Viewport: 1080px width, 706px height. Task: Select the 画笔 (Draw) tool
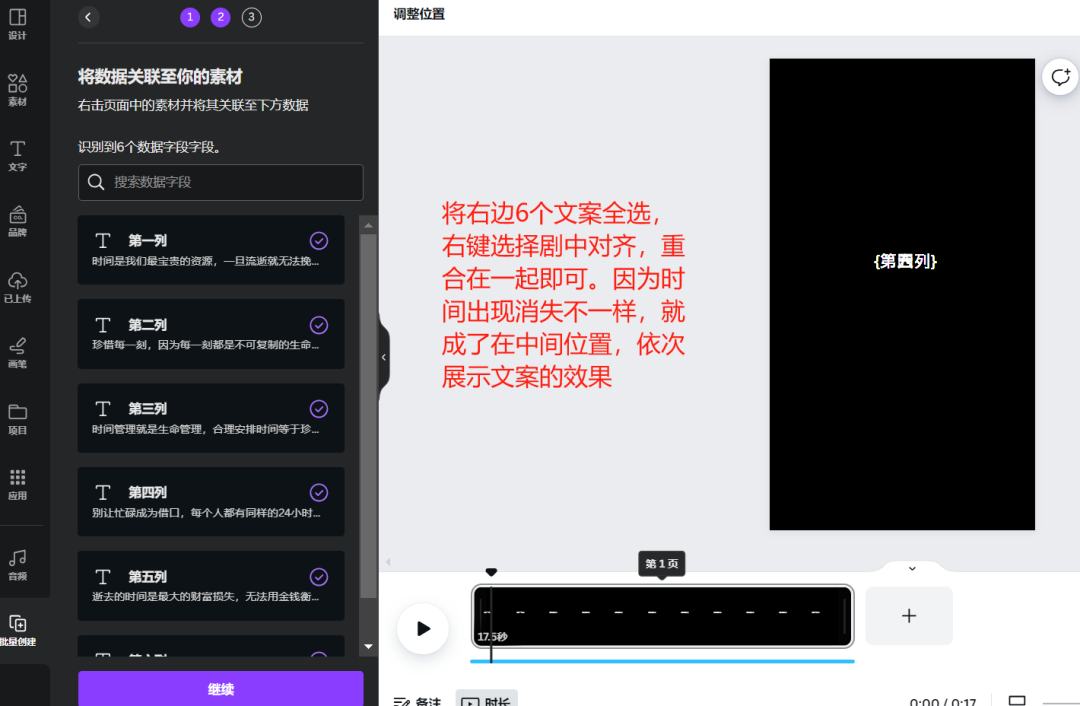[x=17, y=355]
